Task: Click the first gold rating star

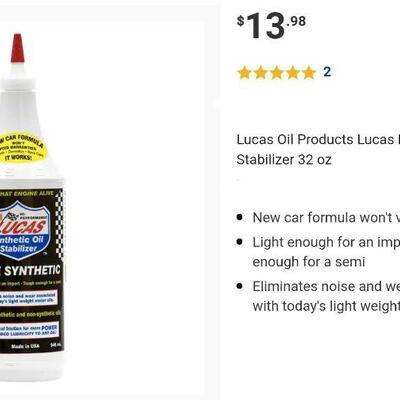Action: [x=244, y=72]
